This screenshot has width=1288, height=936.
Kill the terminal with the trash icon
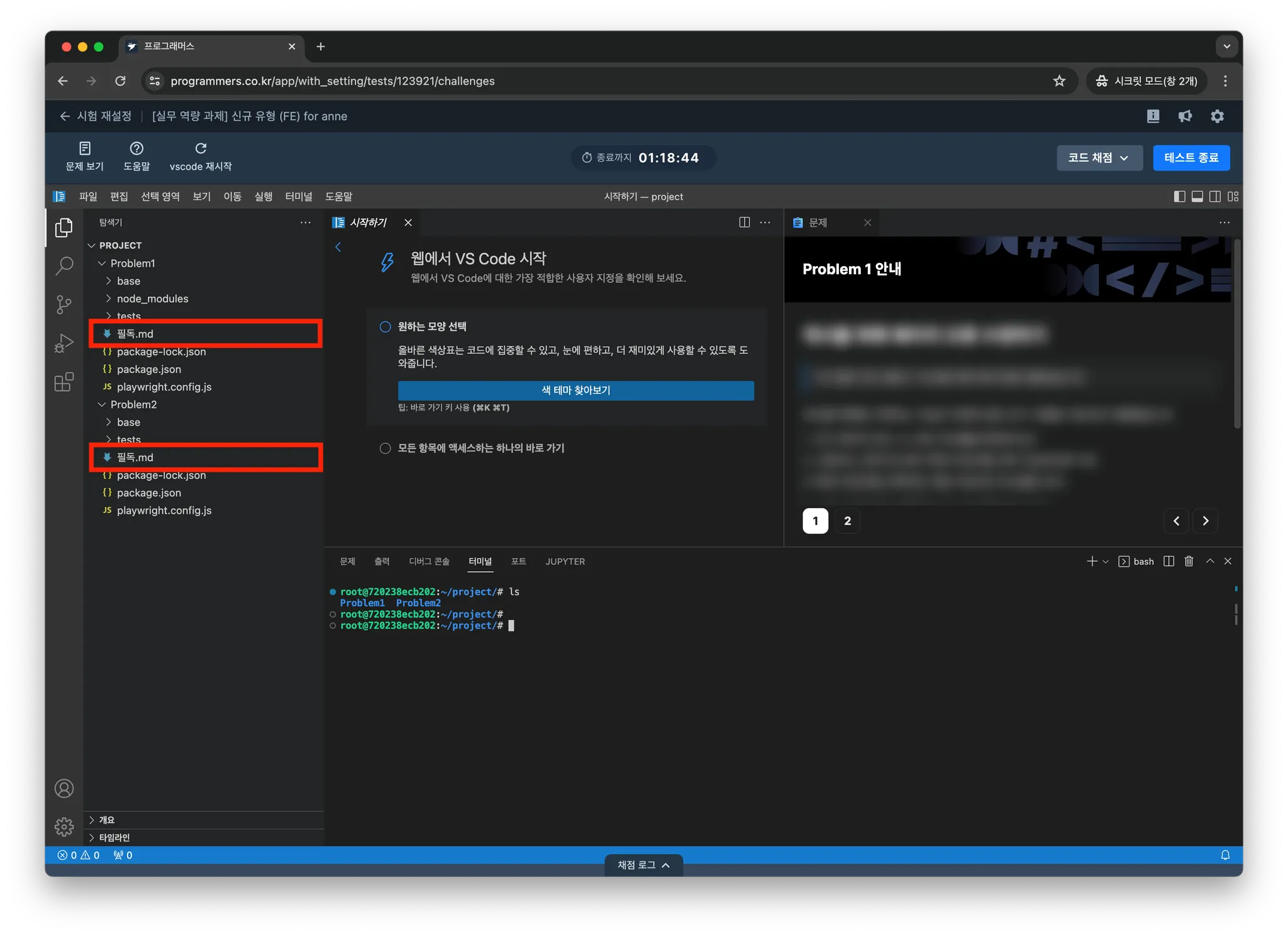coord(1189,561)
